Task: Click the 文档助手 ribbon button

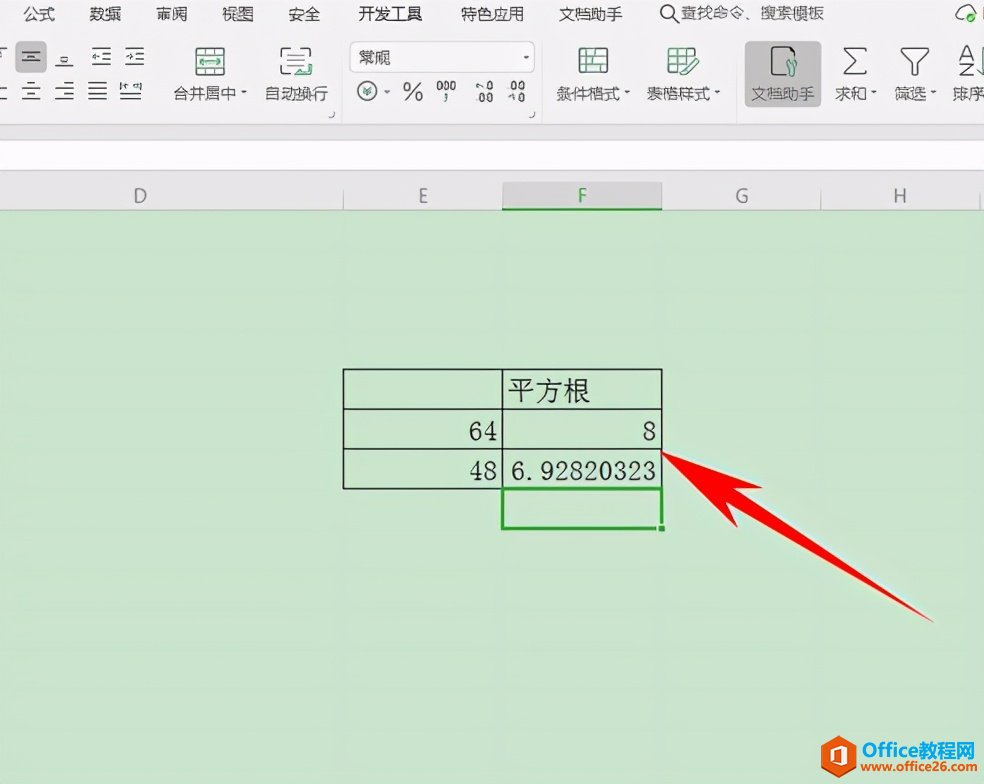Action: pos(783,73)
